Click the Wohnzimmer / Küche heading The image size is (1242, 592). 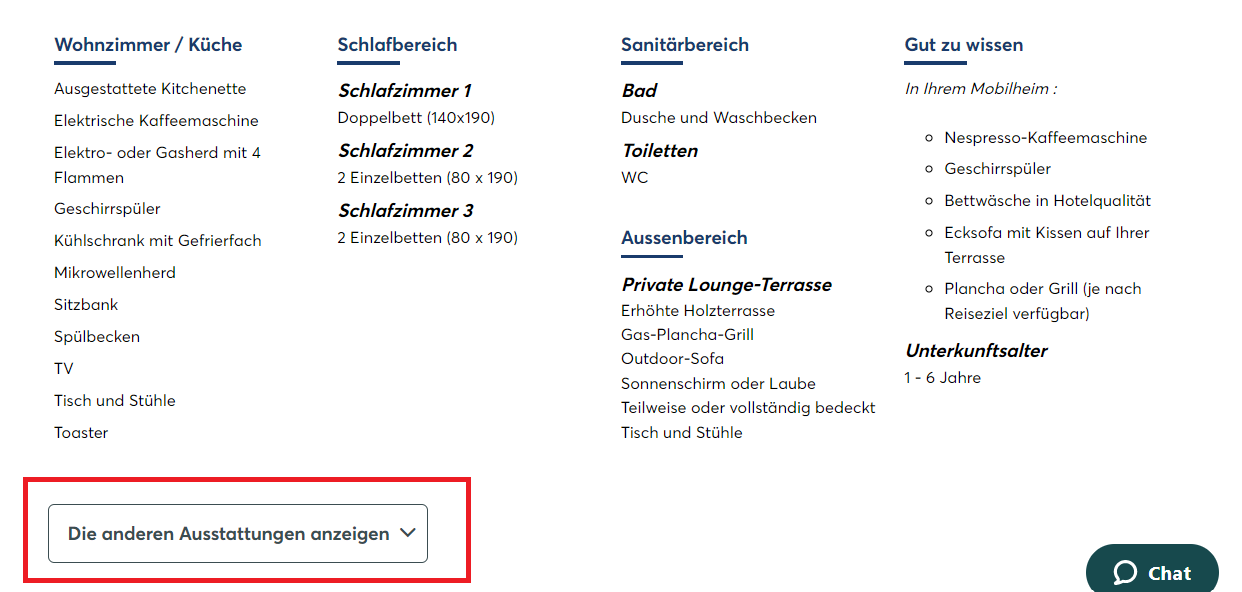click(x=148, y=45)
